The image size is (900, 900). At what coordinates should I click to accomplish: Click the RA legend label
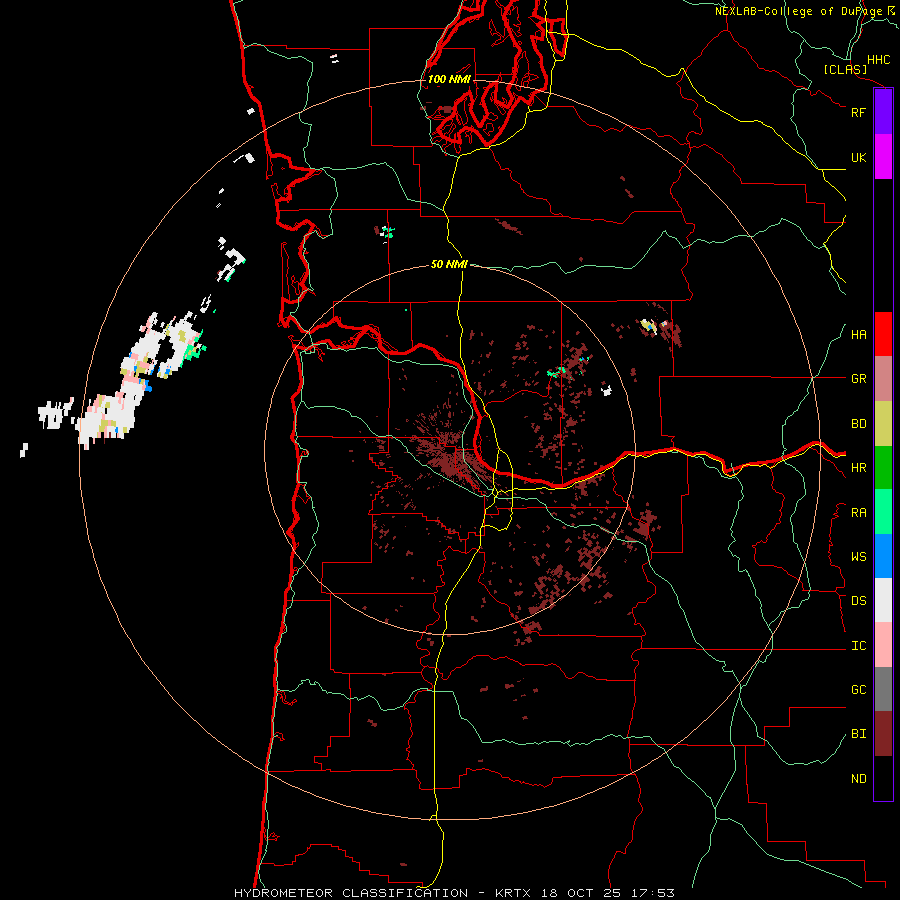tap(859, 513)
